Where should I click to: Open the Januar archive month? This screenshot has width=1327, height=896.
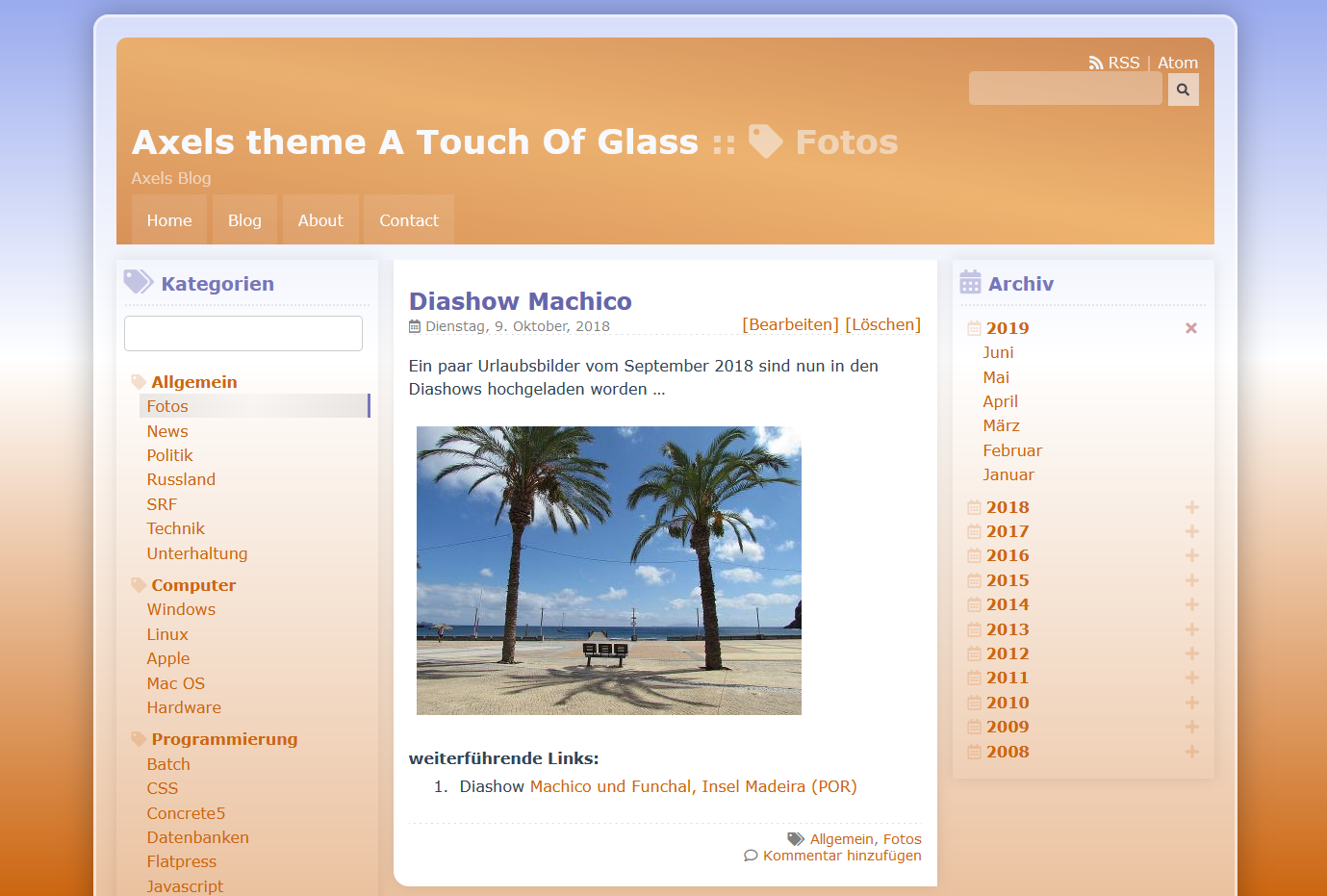click(x=1008, y=474)
